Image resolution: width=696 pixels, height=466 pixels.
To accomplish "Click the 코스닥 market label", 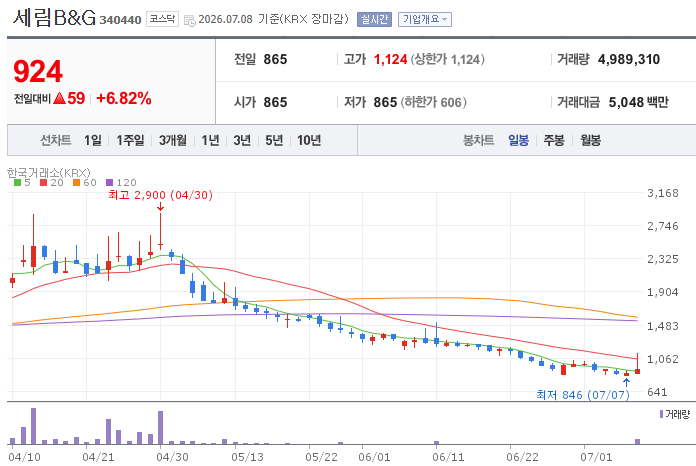I will tap(162, 19).
